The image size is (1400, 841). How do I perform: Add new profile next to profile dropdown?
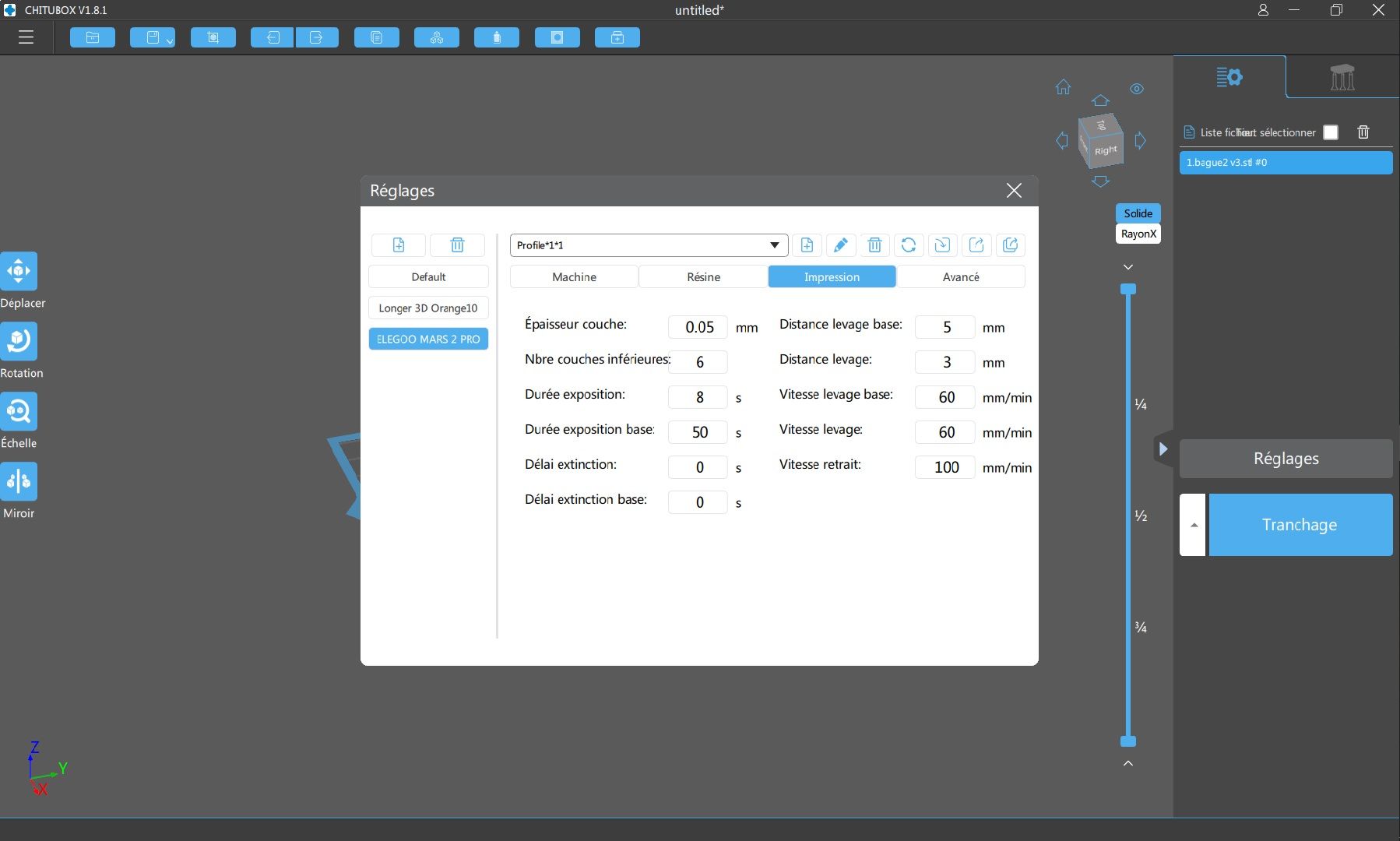coord(807,245)
